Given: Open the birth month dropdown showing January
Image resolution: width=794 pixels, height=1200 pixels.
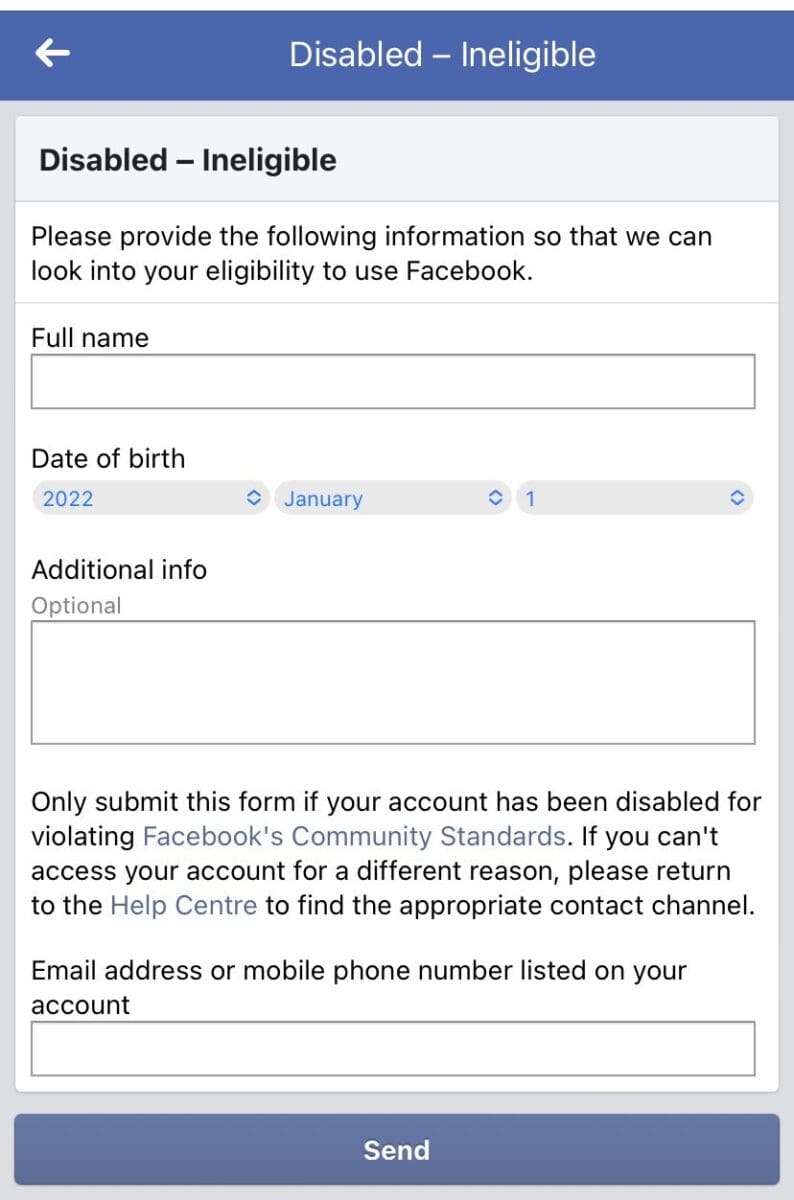Looking at the screenshot, I should point(392,498).
